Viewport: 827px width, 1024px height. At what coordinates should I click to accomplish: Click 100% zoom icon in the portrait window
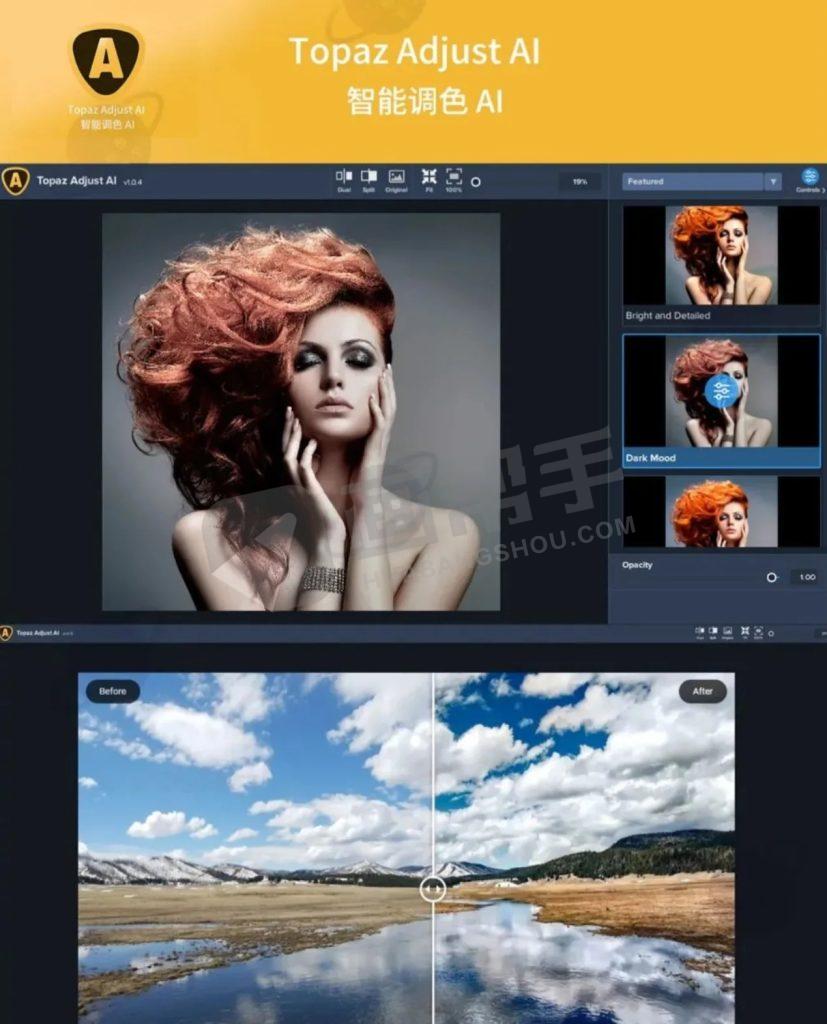453,180
